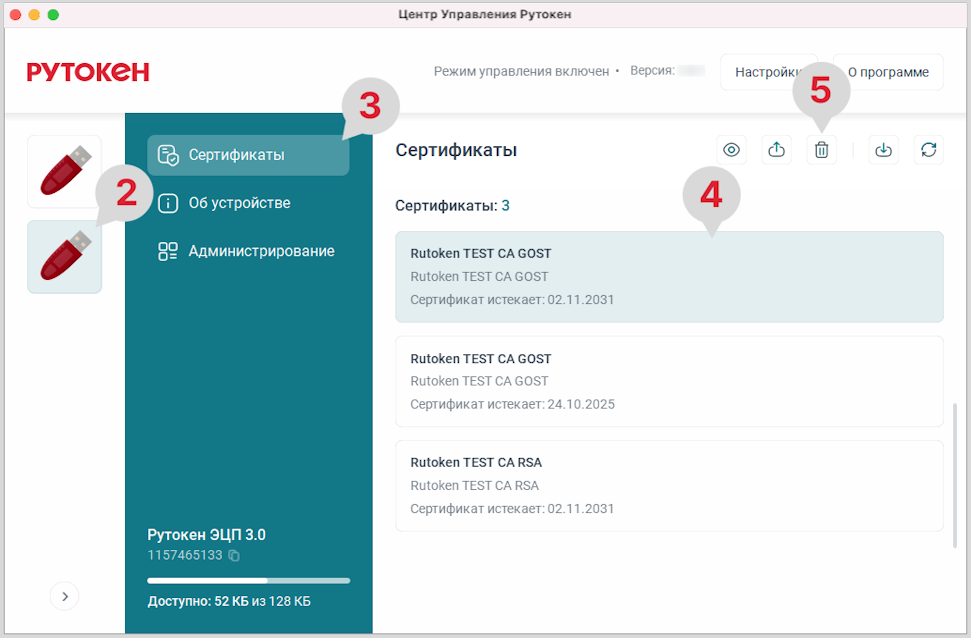Switch to the Об устройстве tab
Screen dimensions: 971x638
[x=238, y=203]
